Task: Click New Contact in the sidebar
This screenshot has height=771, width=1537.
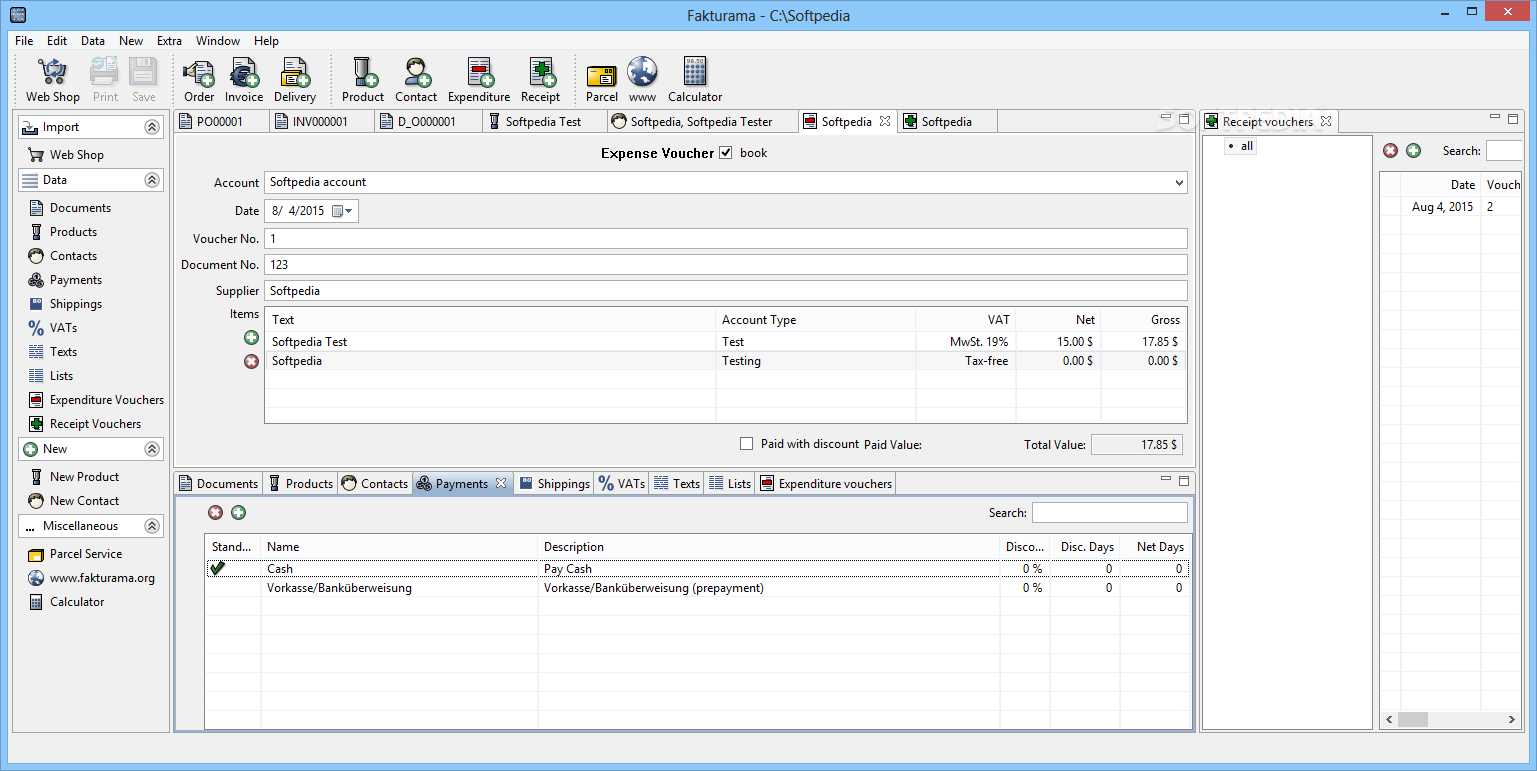Action: pyautogui.click(x=73, y=501)
